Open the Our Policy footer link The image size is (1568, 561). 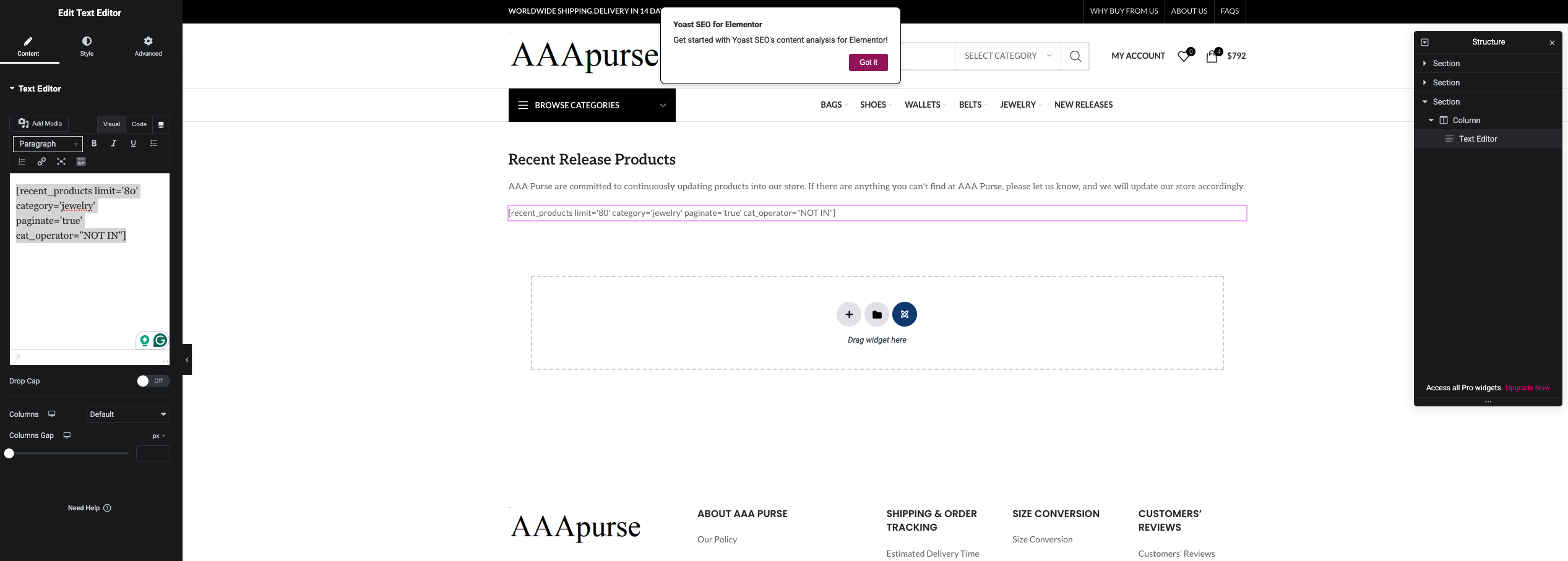pyautogui.click(x=717, y=540)
